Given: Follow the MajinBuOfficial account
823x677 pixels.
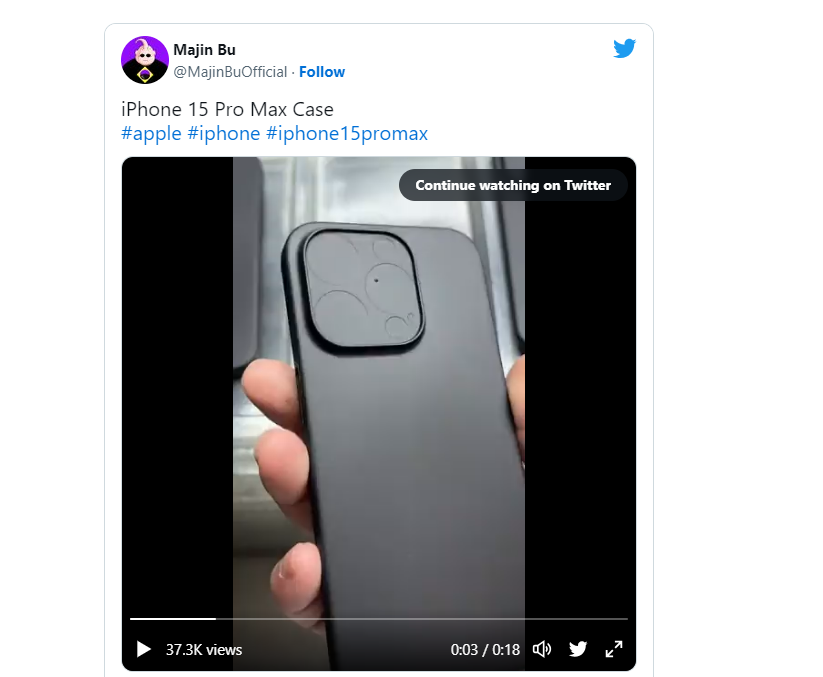Looking at the screenshot, I should click(322, 72).
